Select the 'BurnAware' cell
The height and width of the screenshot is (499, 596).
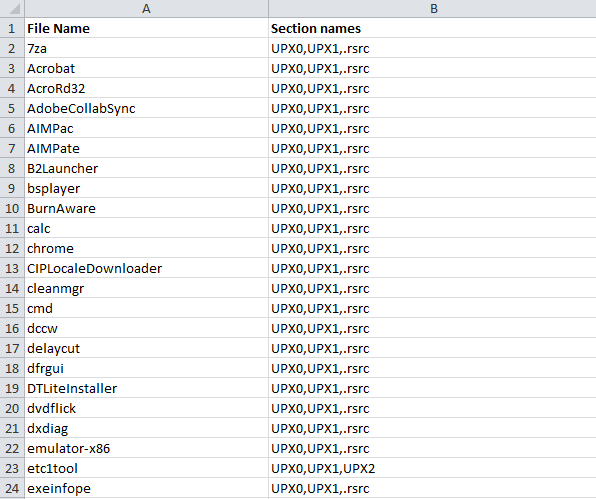[146, 208]
